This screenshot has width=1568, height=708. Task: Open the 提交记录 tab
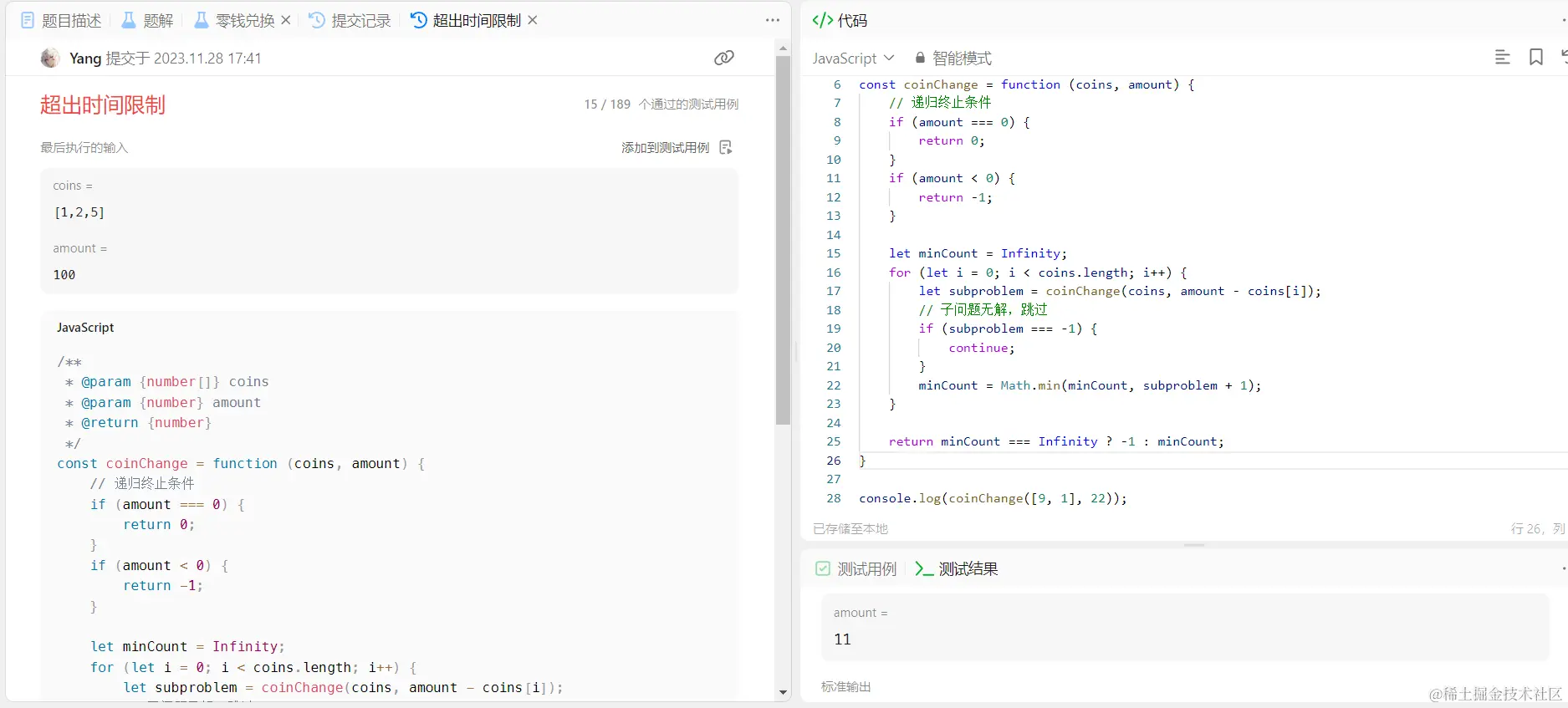[350, 20]
